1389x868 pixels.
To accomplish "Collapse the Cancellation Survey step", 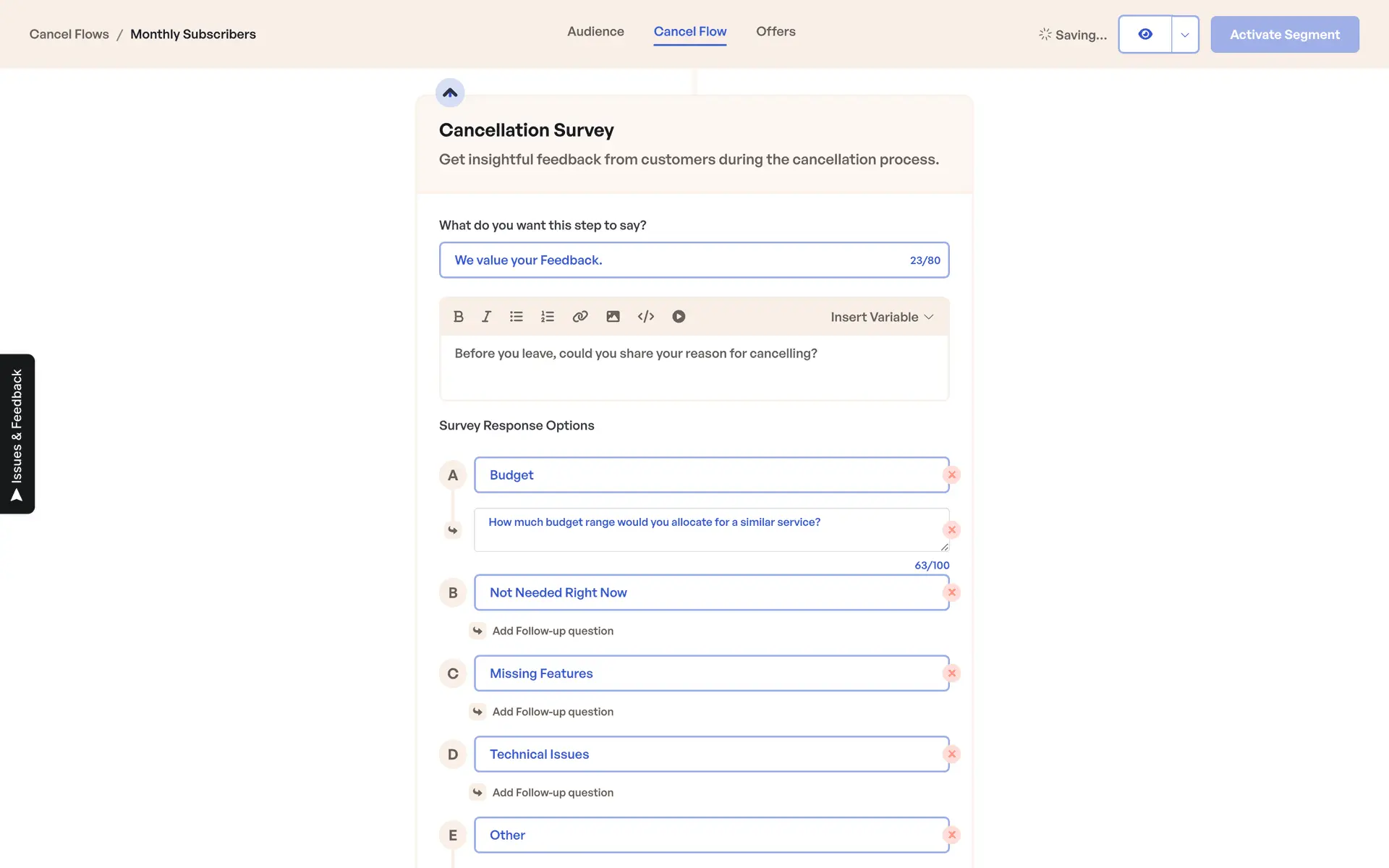I will click(450, 93).
